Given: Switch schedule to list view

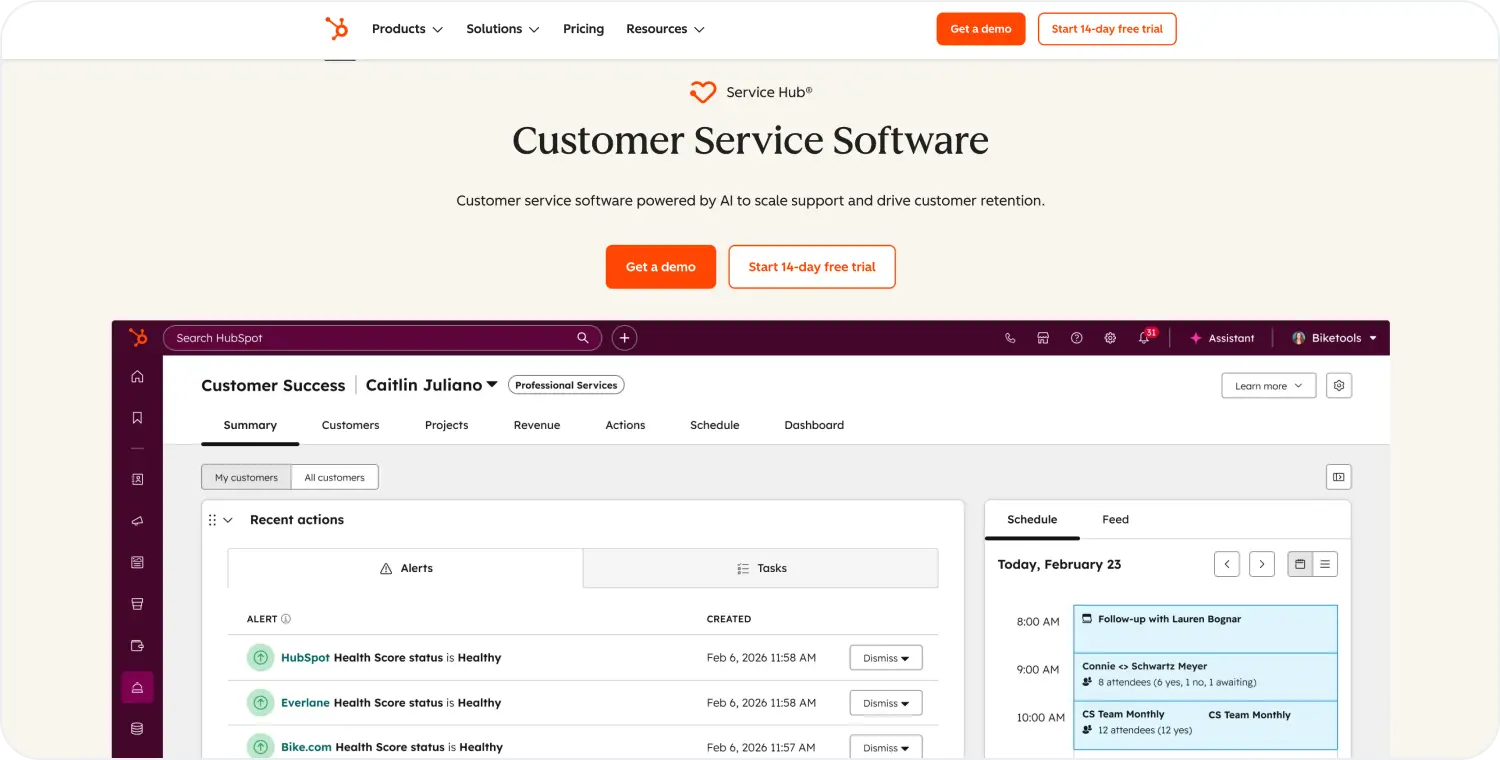Looking at the screenshot, I should point(1325,564).
